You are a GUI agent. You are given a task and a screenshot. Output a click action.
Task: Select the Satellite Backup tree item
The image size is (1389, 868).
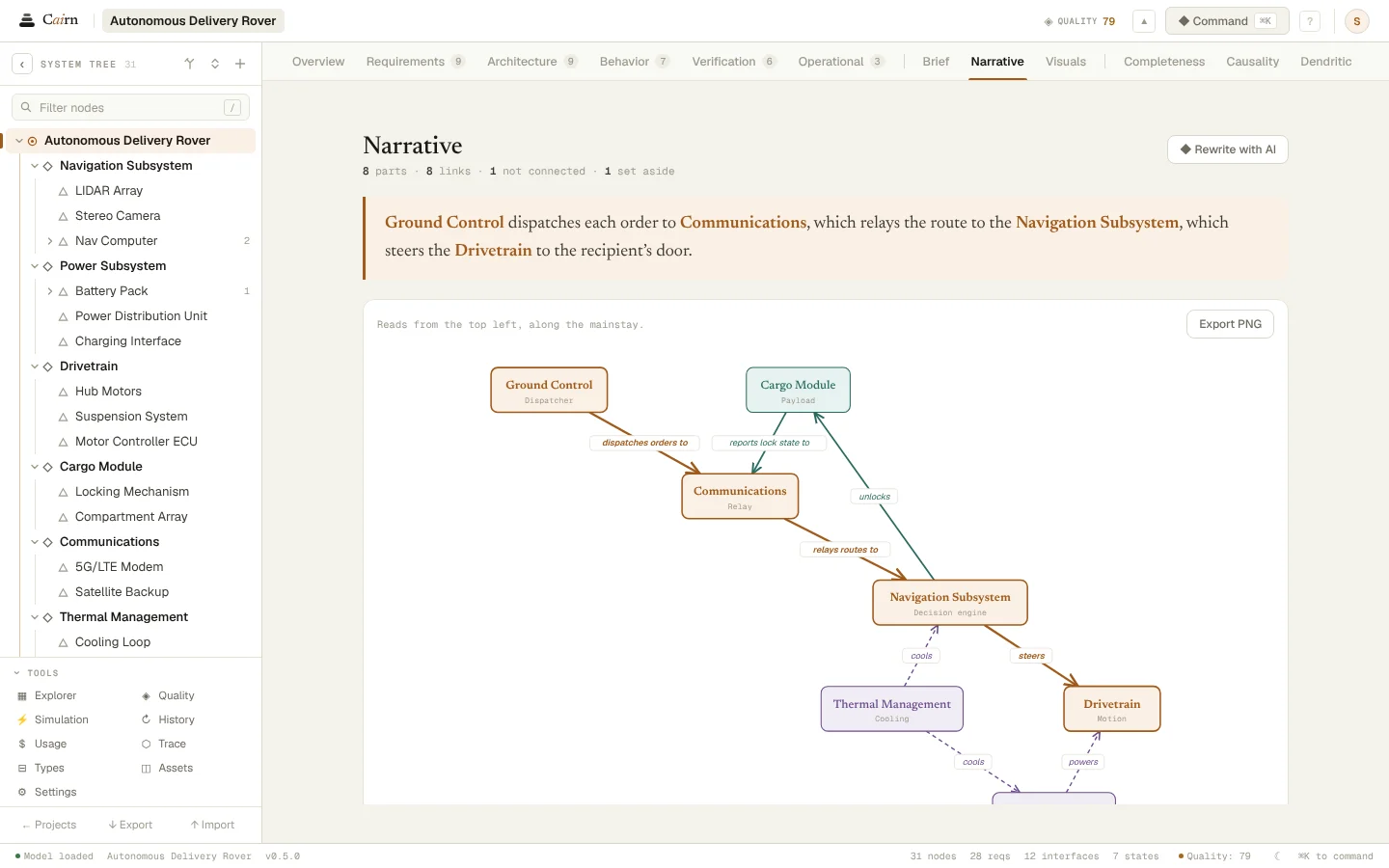(x=122, y=592)
